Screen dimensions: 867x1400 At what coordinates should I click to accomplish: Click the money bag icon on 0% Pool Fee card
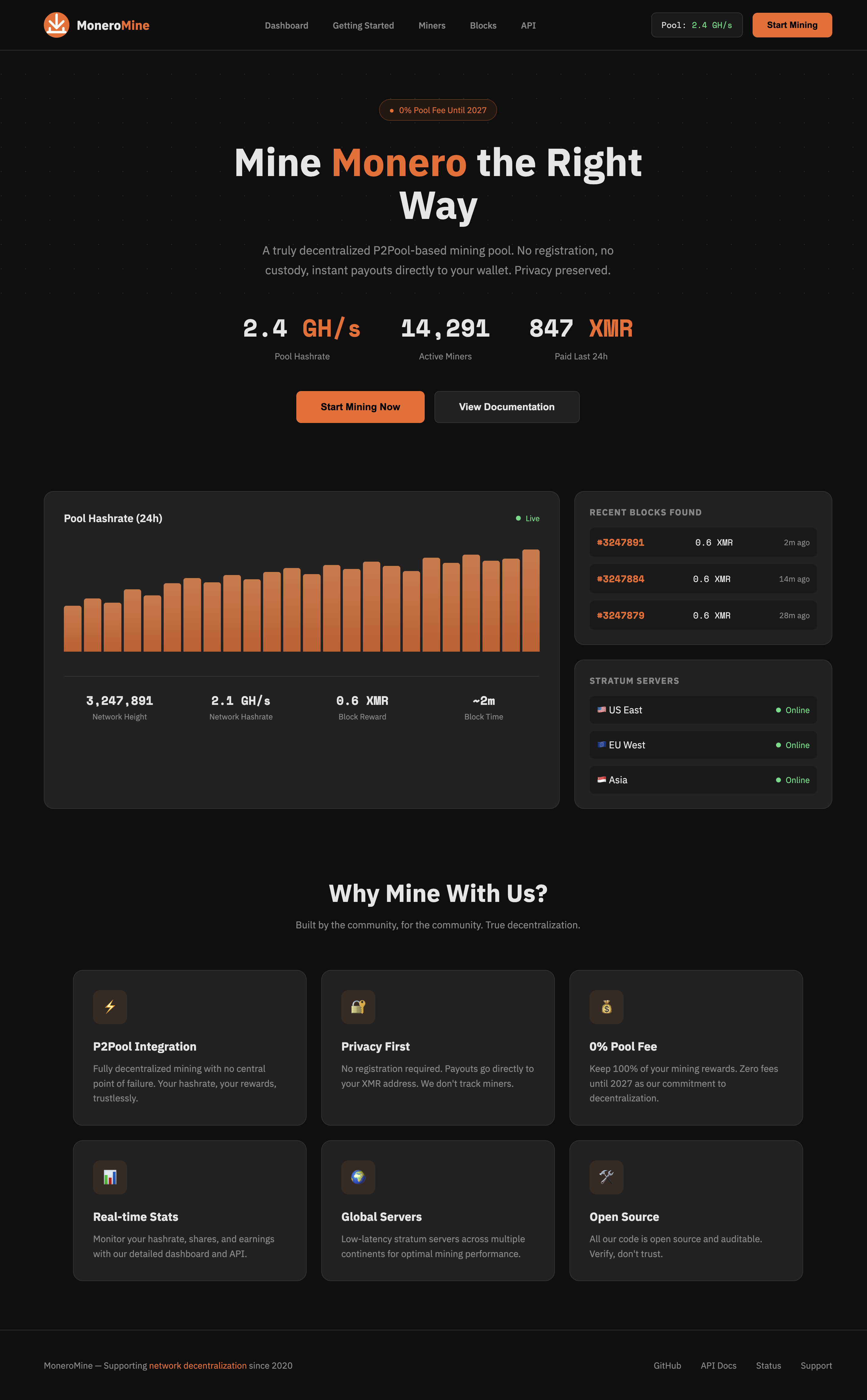606,1007
